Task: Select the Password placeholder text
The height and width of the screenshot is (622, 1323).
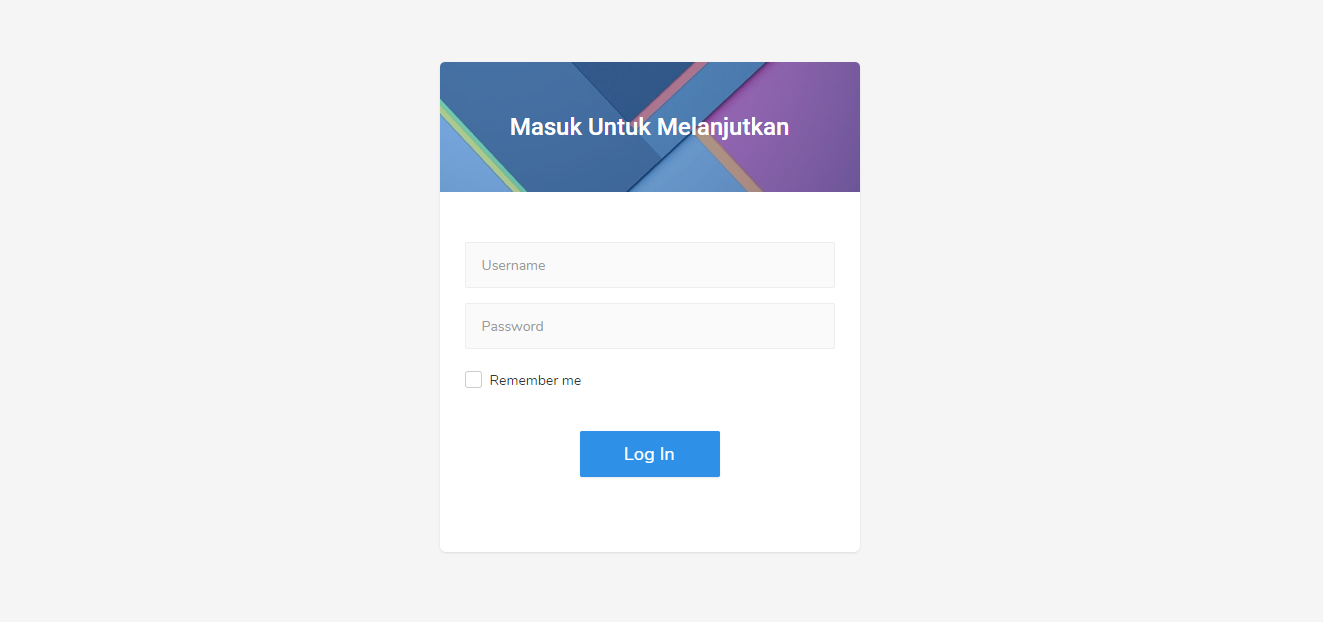Action: 512,326
